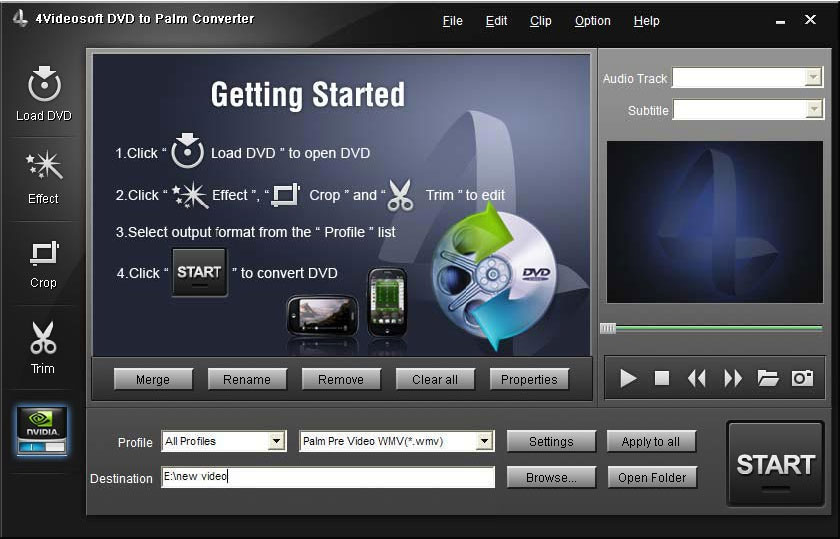Expand the Audio Track dropdown
The height and width of the screenshot is (539, 840).
tap(813, 77)
